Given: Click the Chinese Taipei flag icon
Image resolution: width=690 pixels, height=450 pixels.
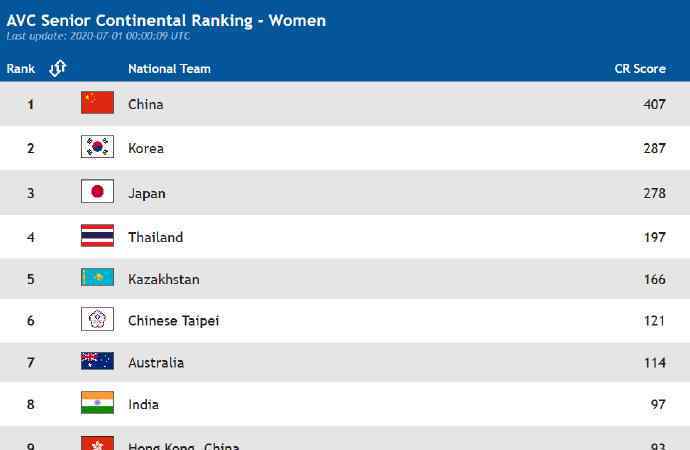Looking at the screenshot, I should click(97, 319).
